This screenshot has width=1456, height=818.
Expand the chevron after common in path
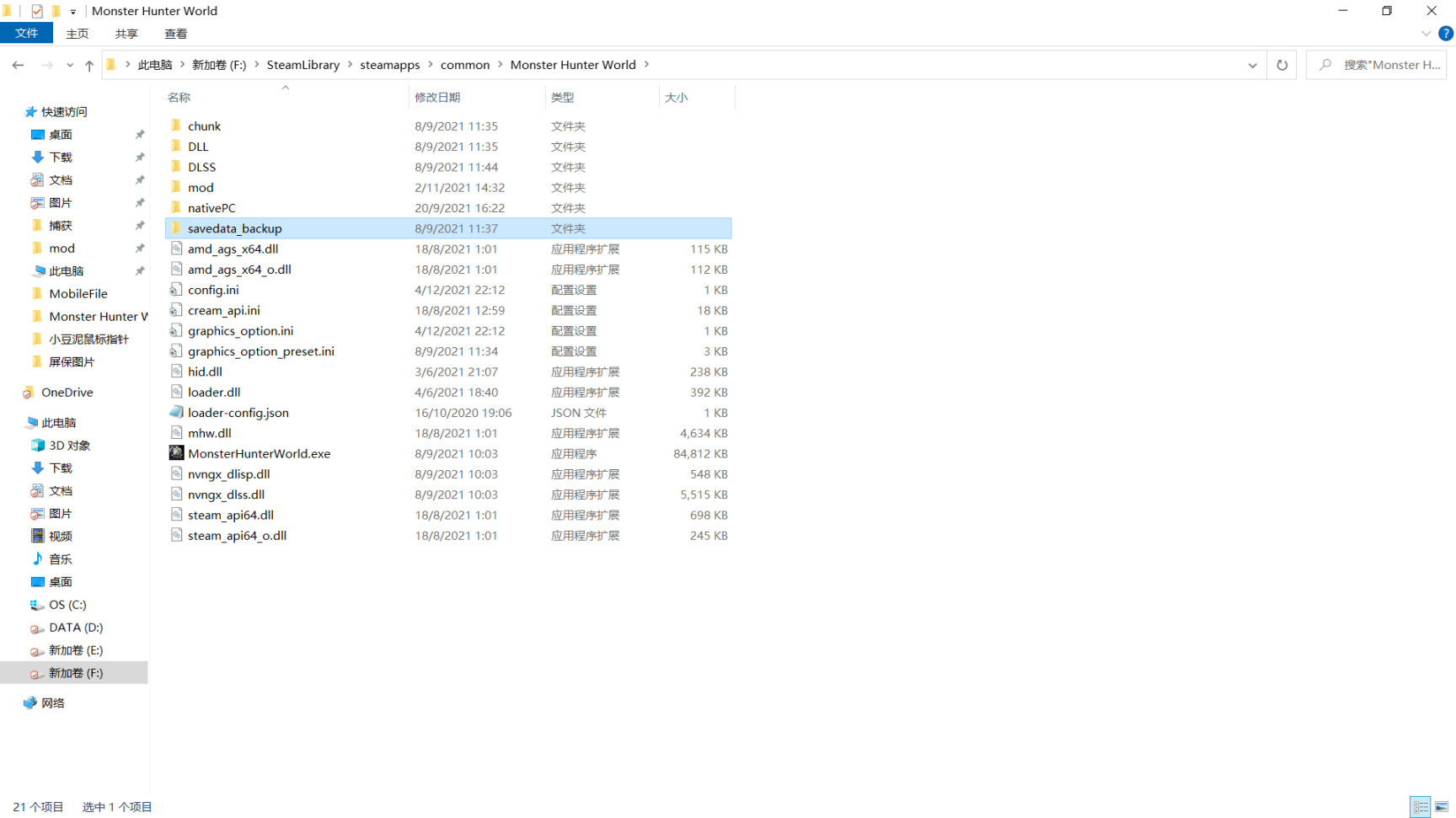pos(500,65)
